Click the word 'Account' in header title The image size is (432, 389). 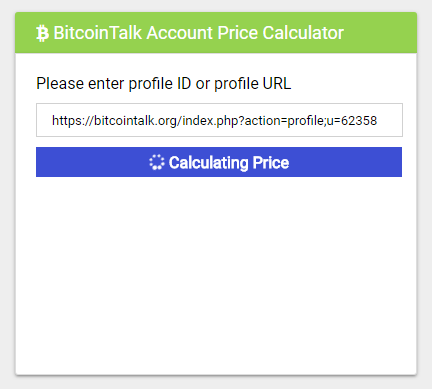click(x=180, y=33)
